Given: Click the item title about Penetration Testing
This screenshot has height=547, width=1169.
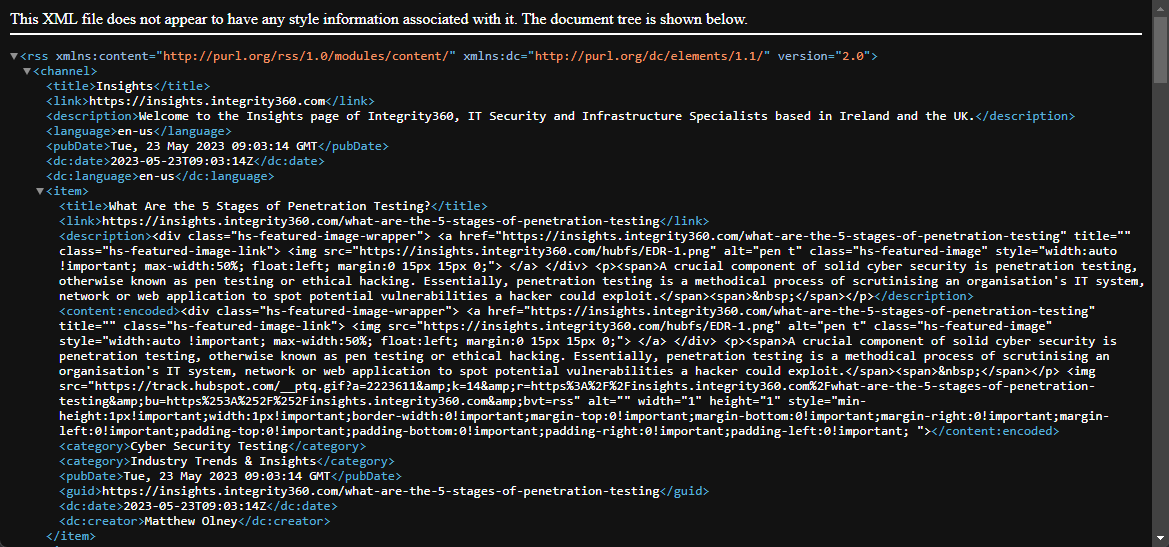Looking at the screenshot, I should pyautogui.click(x=263, y=206).
